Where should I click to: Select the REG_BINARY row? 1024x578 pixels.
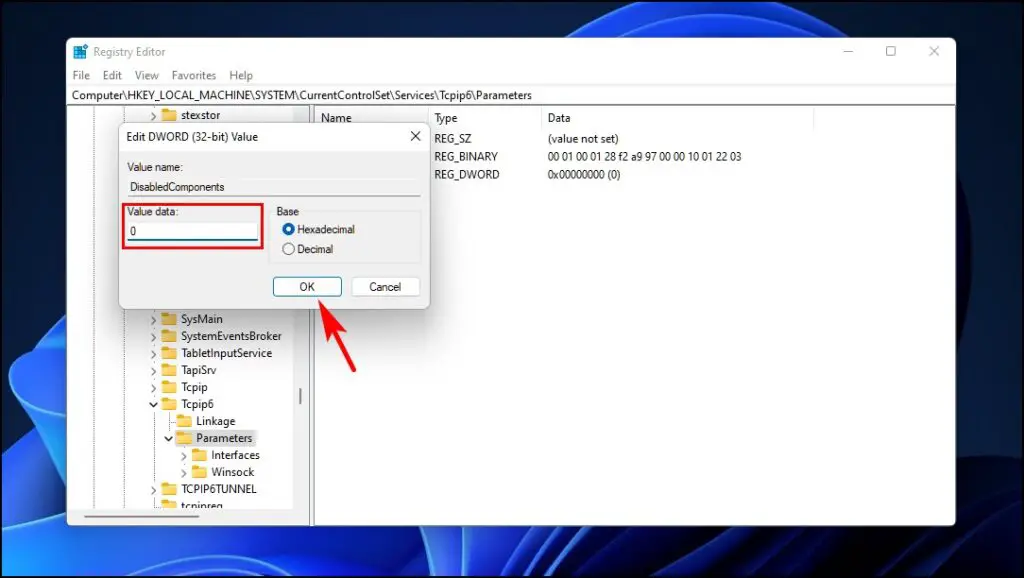466,157
